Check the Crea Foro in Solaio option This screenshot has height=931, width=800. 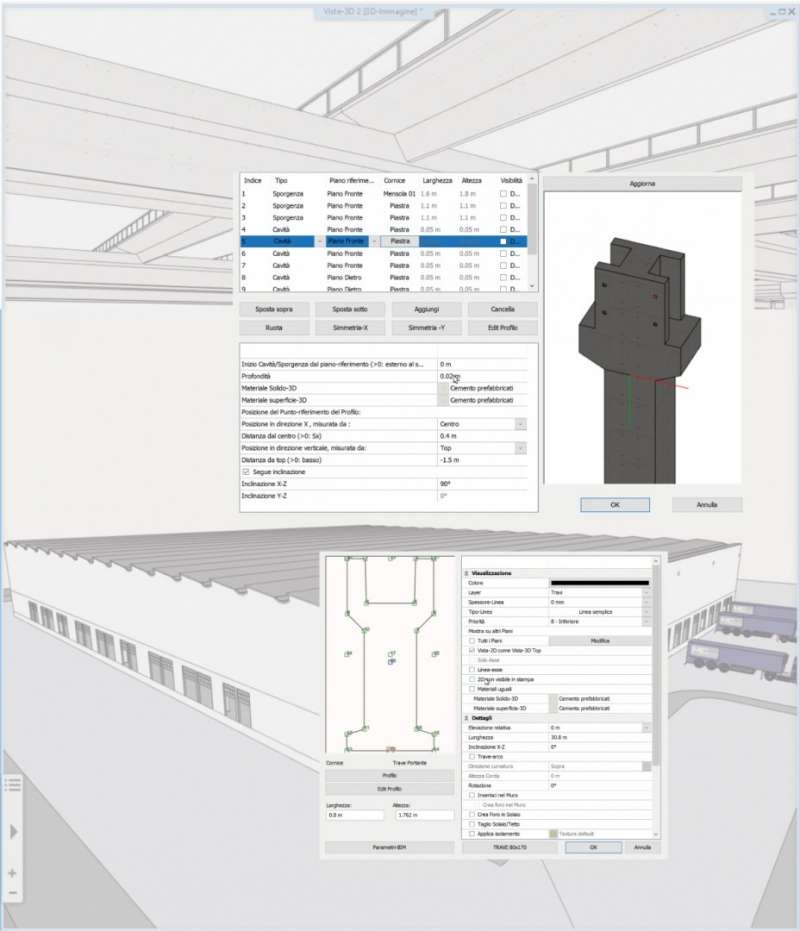click(470, 814)
